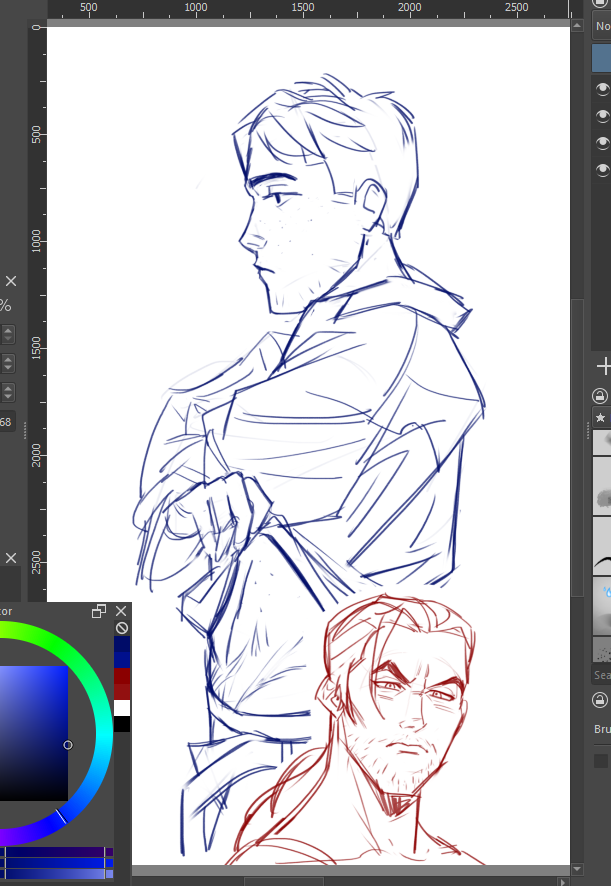611x886 pixels.
Task: Click the canvas vertical scrollbar thumb
Action: [577, 448]
